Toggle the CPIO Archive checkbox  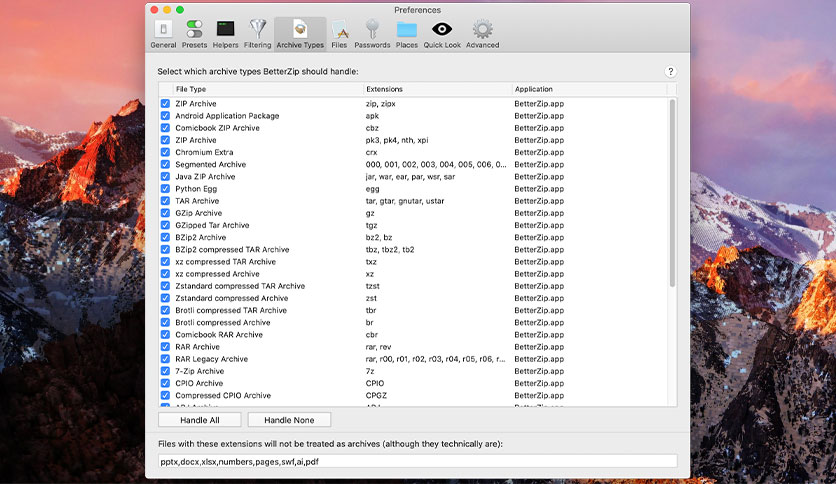coord(165,383)
